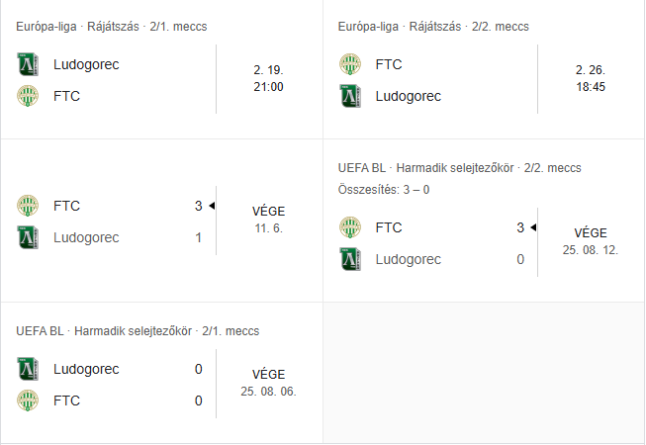
Task: Click FTC crest in the 2. 19. match
Action: coord(28,97)
